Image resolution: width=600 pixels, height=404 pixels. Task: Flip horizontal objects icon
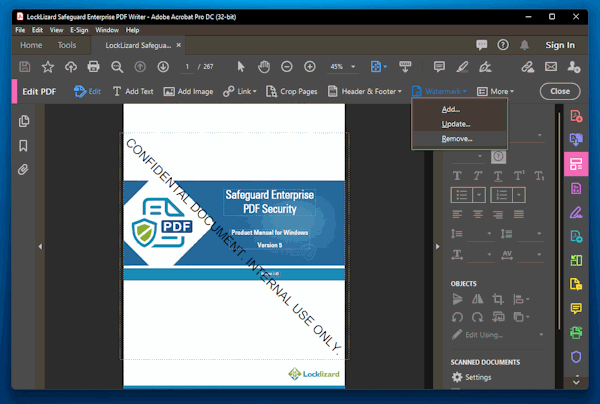(x=478, y=299)
